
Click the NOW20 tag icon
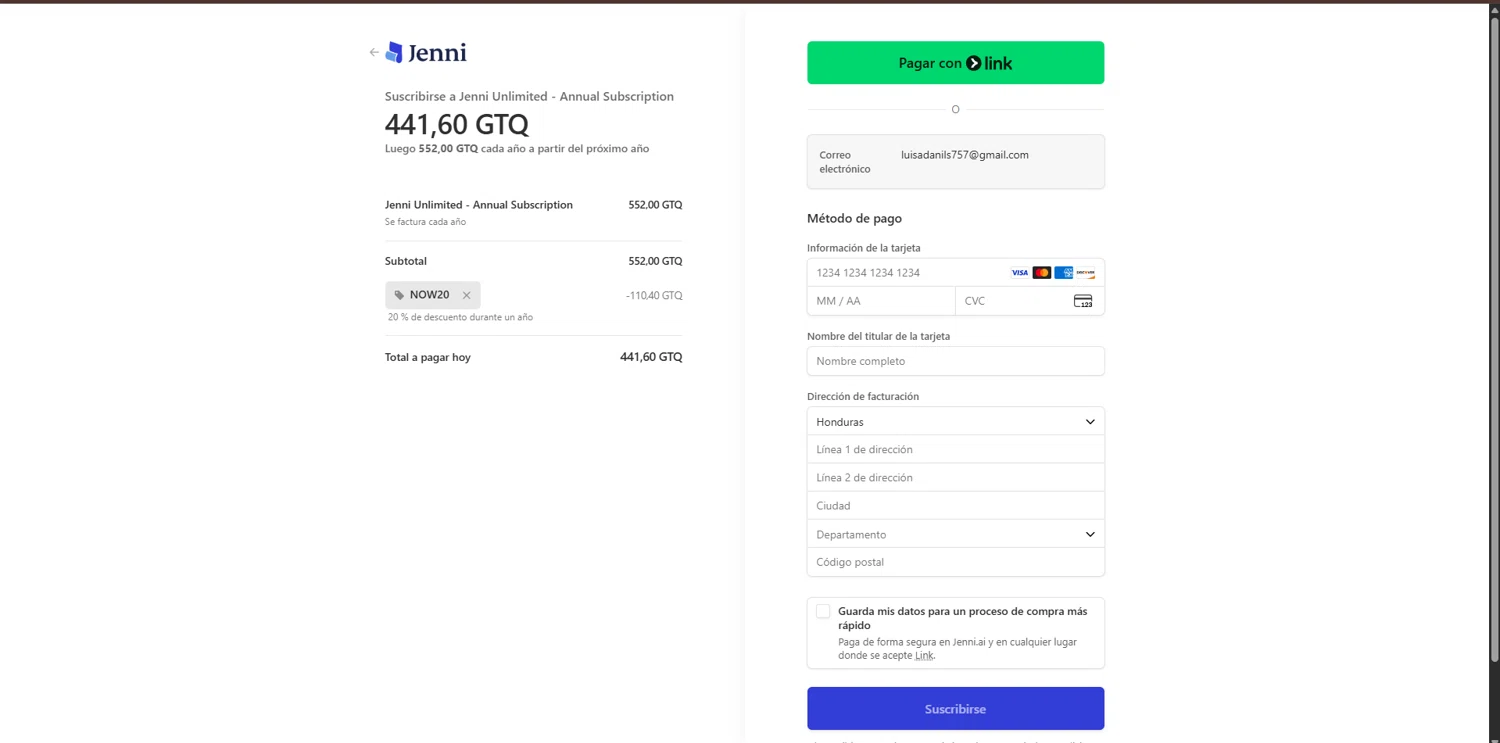point(399,295)
